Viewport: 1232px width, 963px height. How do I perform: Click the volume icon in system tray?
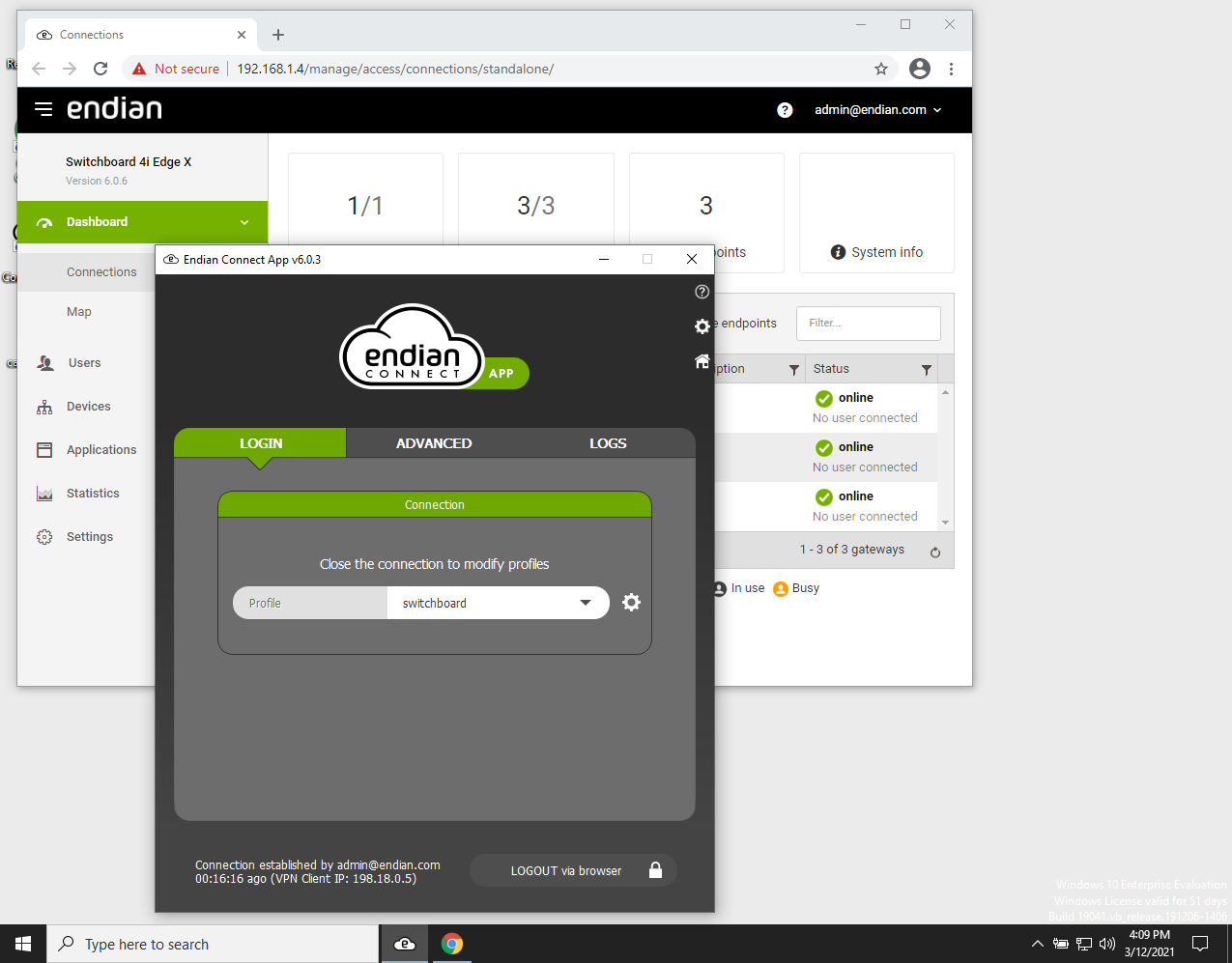click(x=1107, y=944)
